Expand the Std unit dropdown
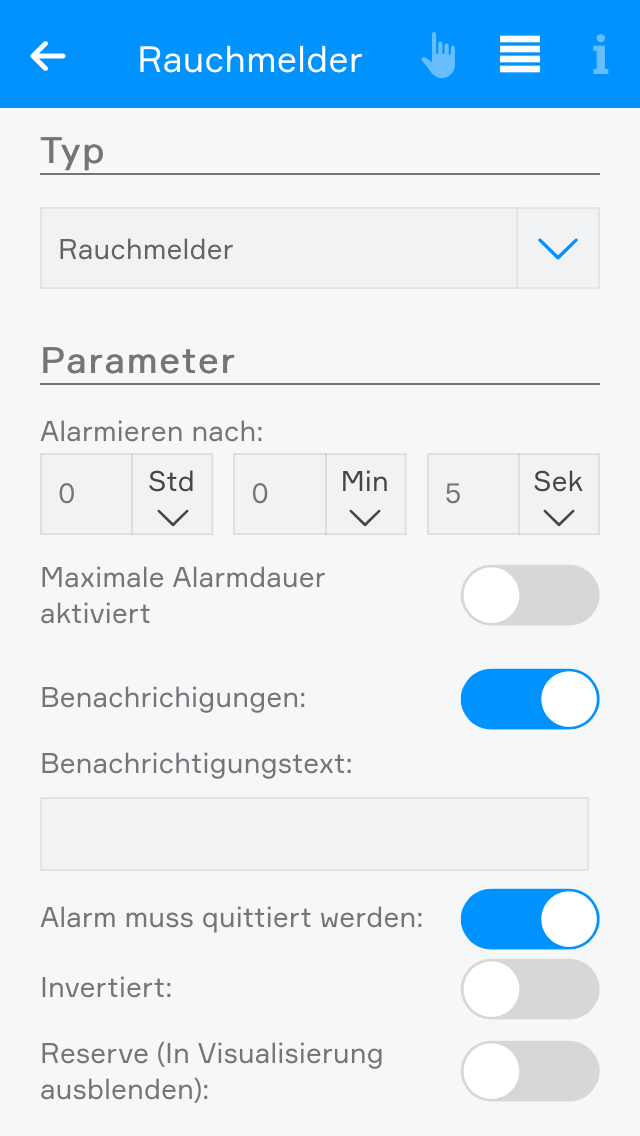 point(172,495)
